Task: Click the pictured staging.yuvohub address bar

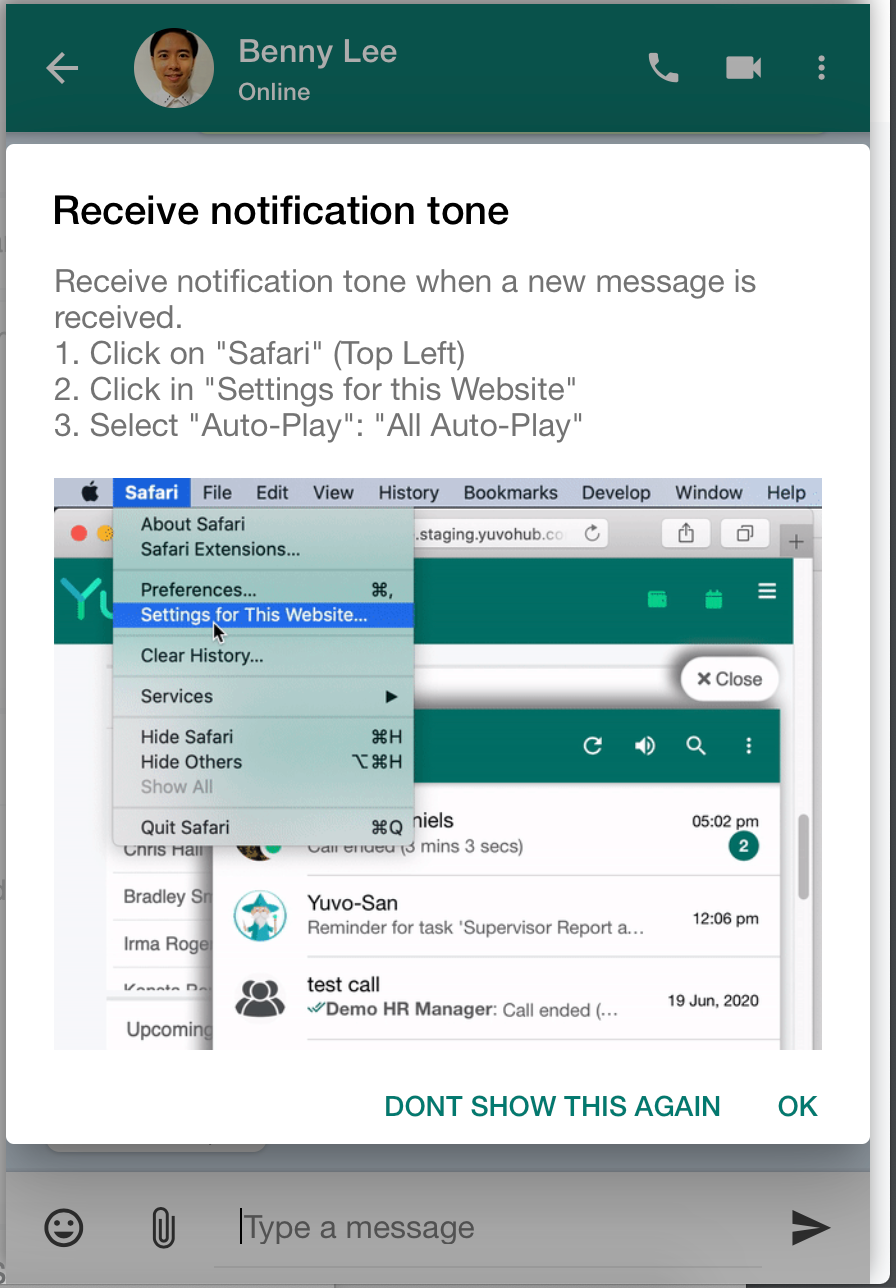Action: (510, 533)
